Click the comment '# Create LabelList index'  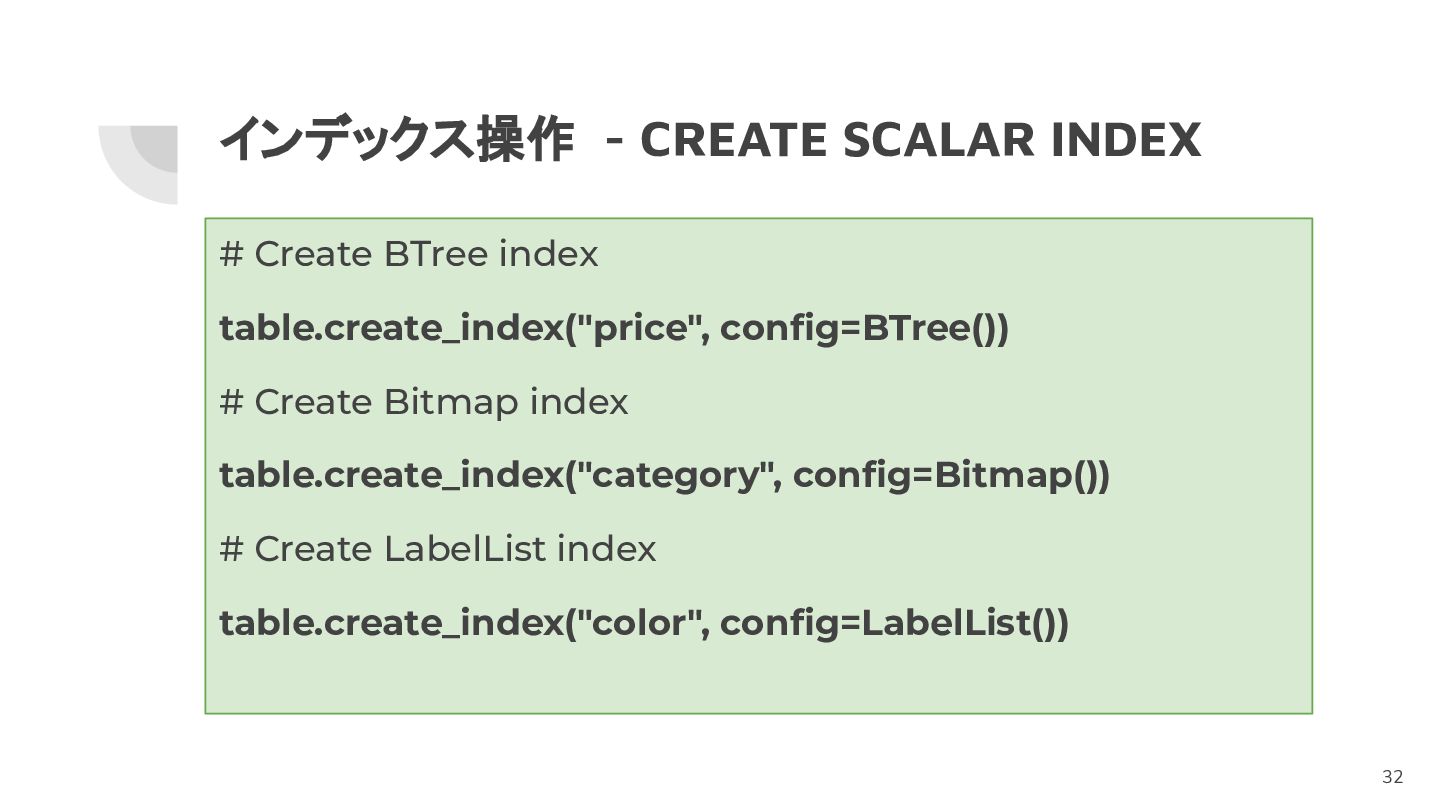click(x=438, y=549)
